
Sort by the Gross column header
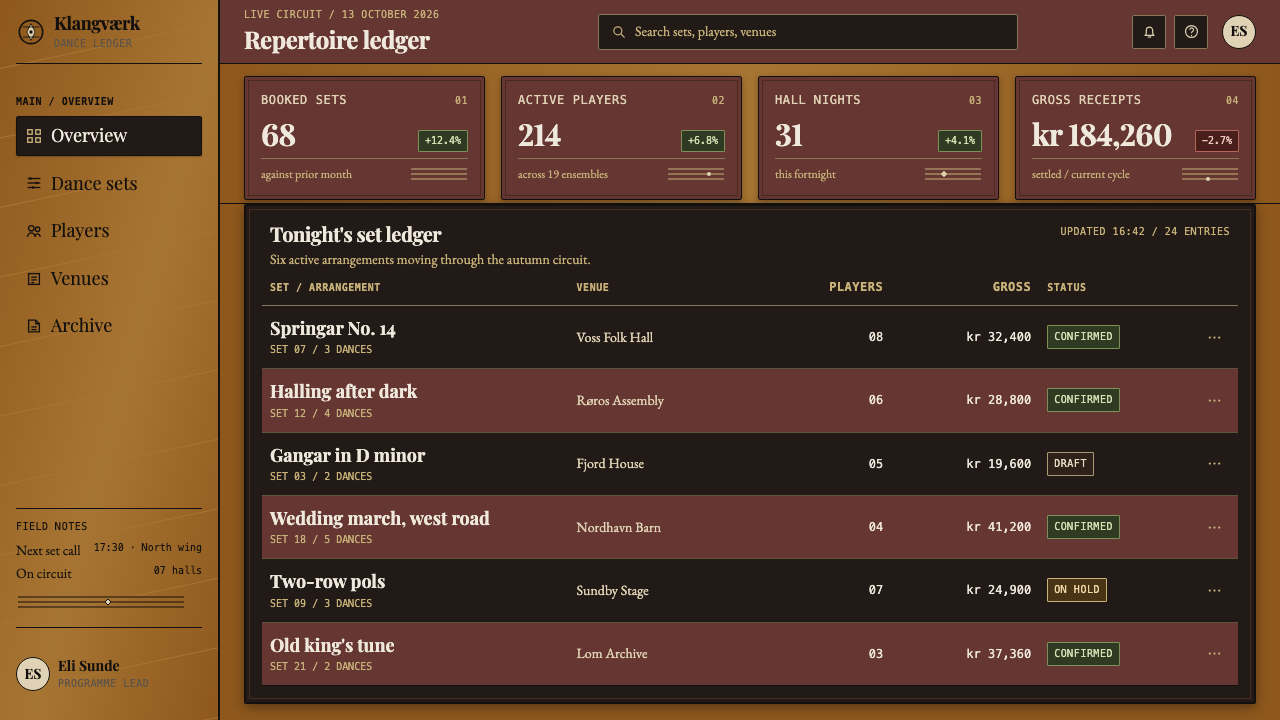pyautogui.click(x=1011, y=287)
